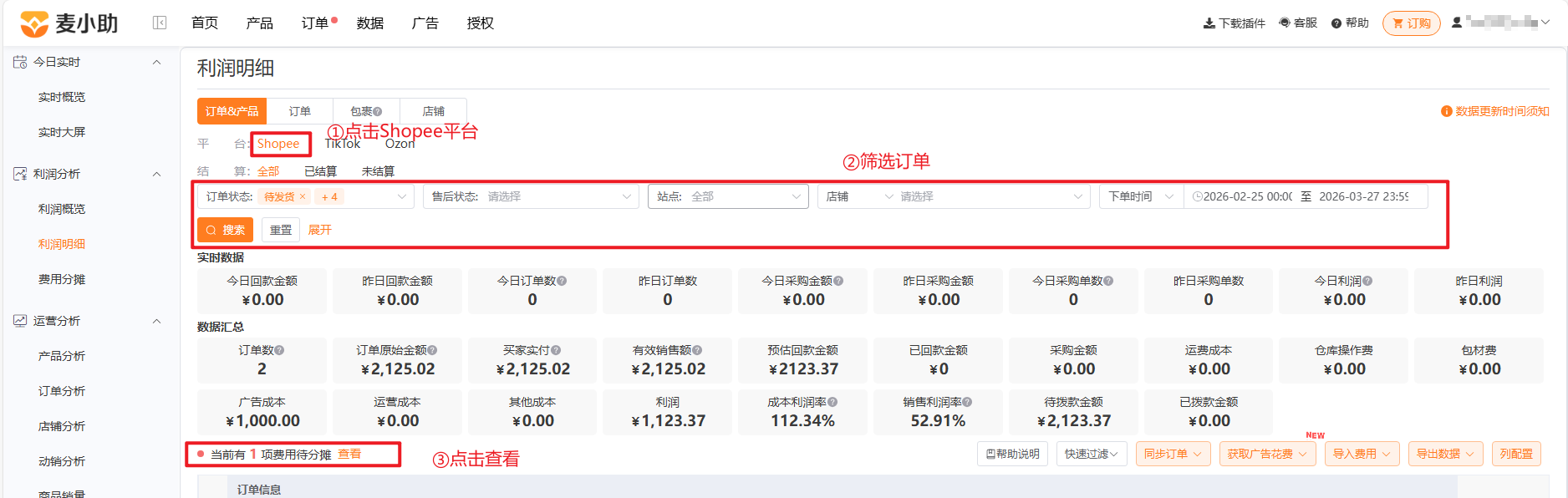Open the 首页 menu

[x=205, y=23]
